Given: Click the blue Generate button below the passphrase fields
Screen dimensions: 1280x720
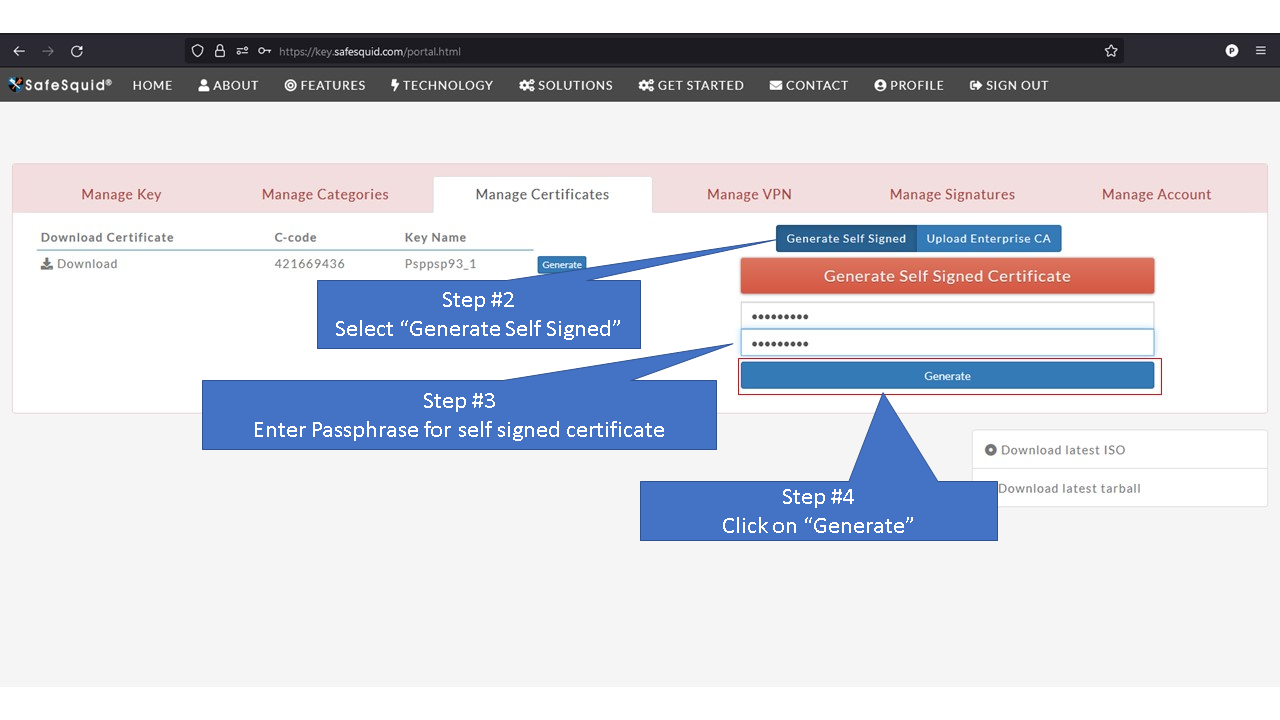Looking at the screenshot, I should point(947,376).
